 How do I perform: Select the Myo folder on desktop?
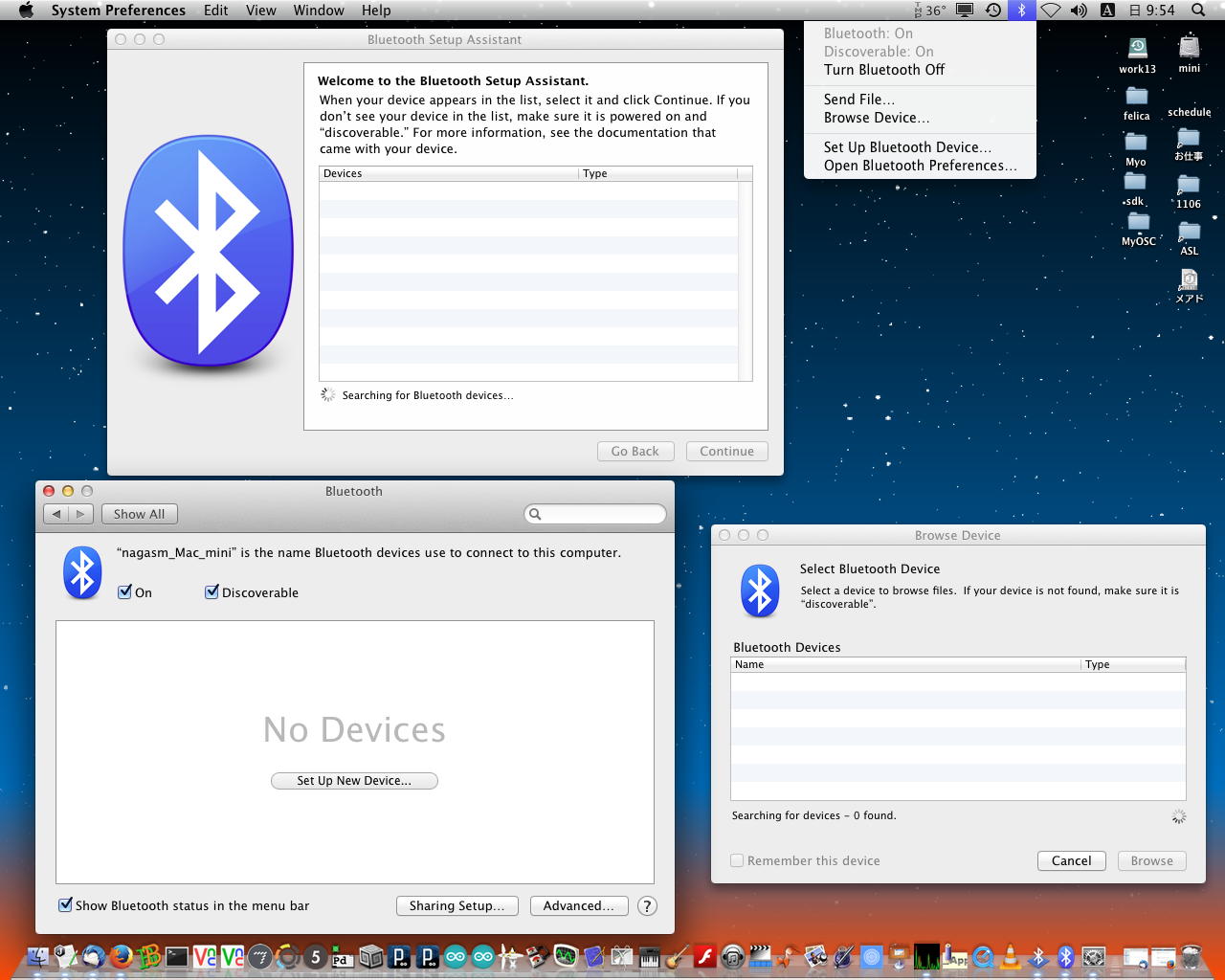click(1136, 150)
